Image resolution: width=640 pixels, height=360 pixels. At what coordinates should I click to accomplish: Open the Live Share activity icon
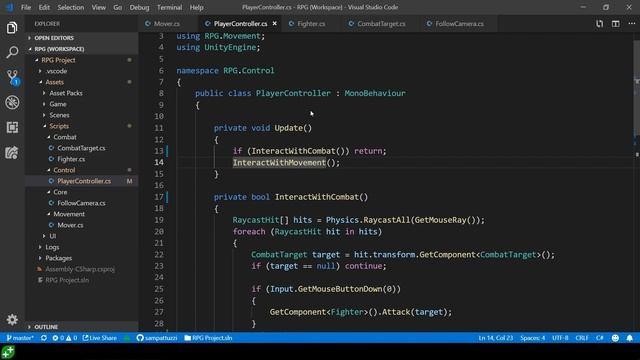click(x=12, y=153)
